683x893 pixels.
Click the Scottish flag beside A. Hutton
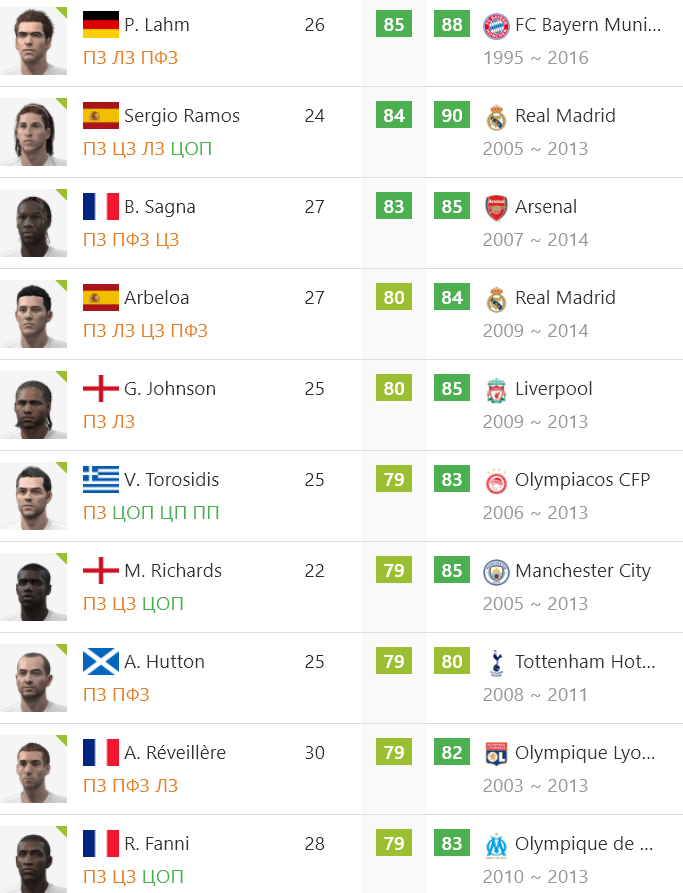101,661
